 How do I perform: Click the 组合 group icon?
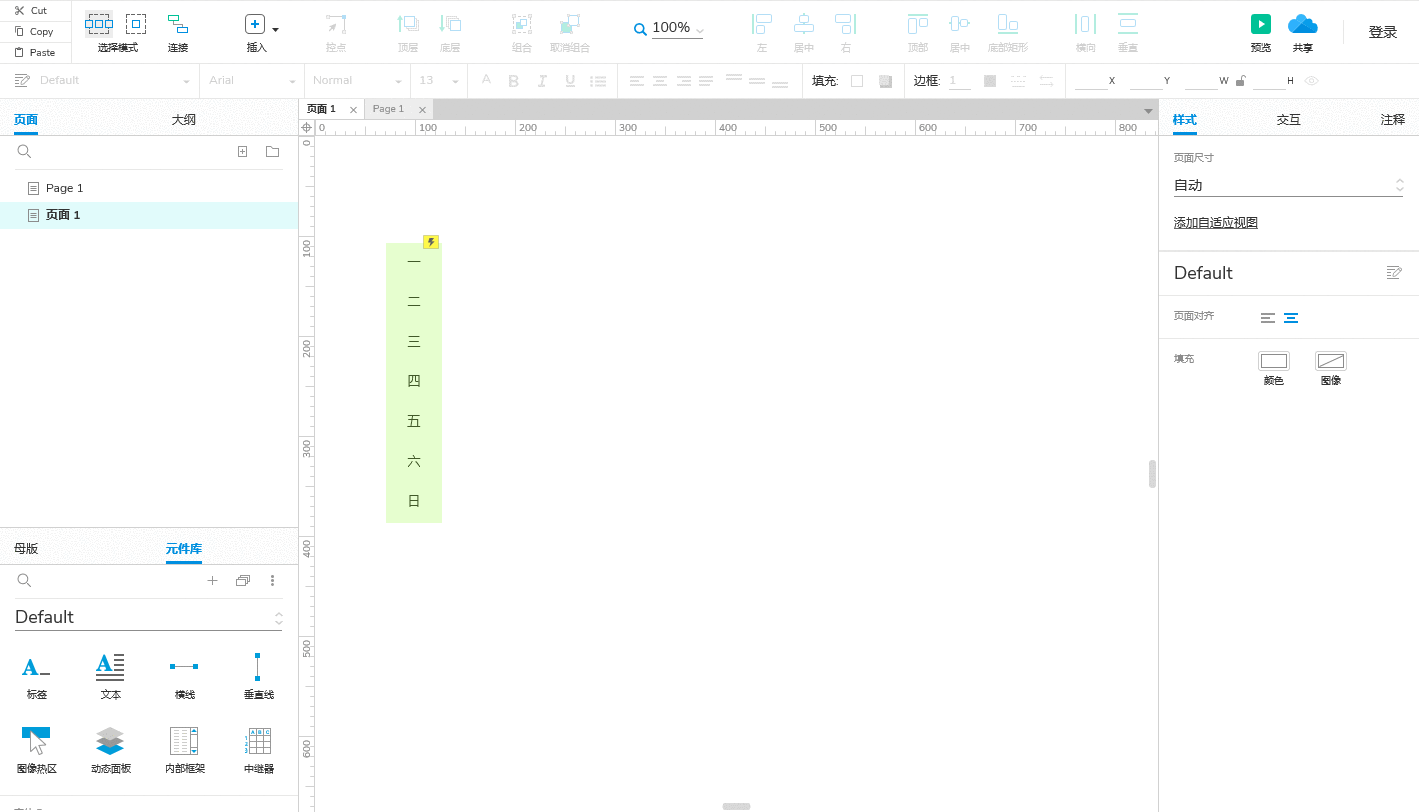(x=522, y=25)
